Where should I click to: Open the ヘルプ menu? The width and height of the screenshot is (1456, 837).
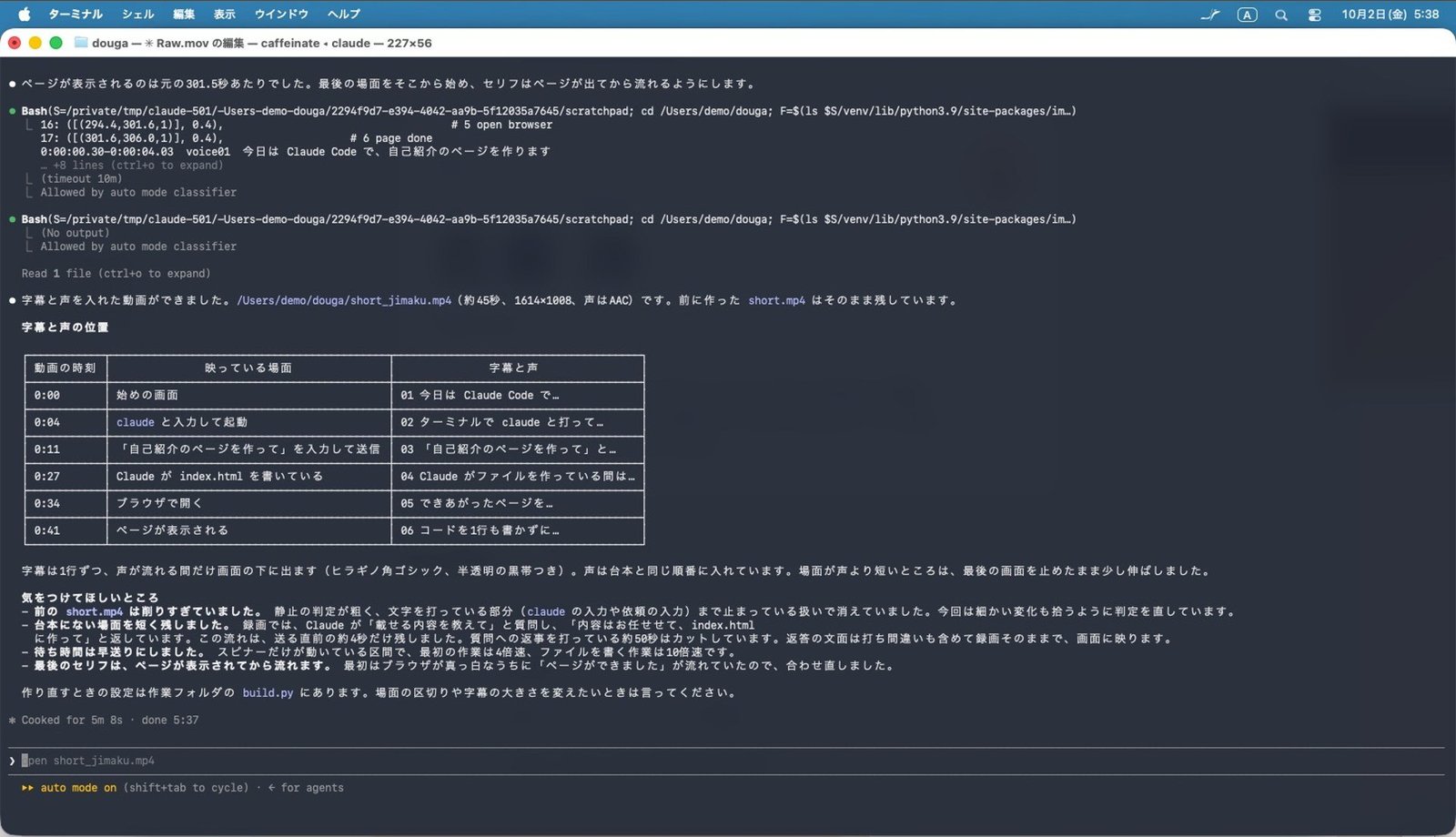coord(344,15)
